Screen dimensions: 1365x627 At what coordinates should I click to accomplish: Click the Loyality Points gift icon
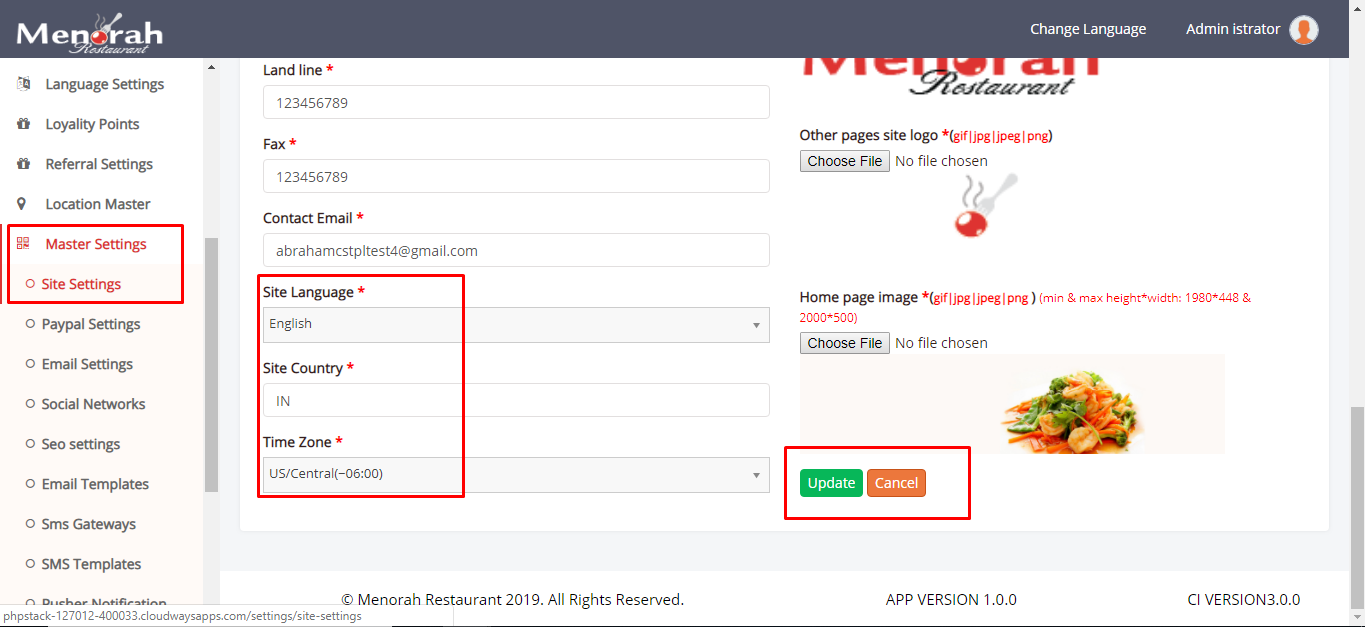click(23, 124)
